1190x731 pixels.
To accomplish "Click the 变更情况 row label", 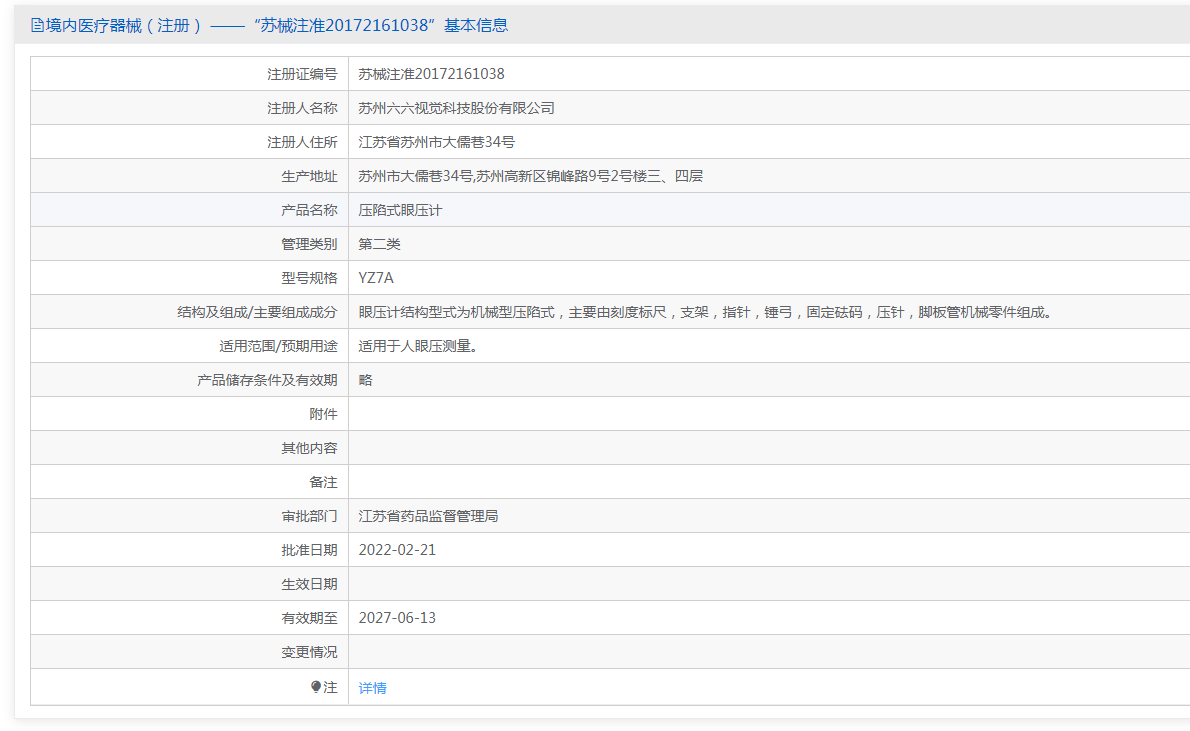I will coord(309,652).
